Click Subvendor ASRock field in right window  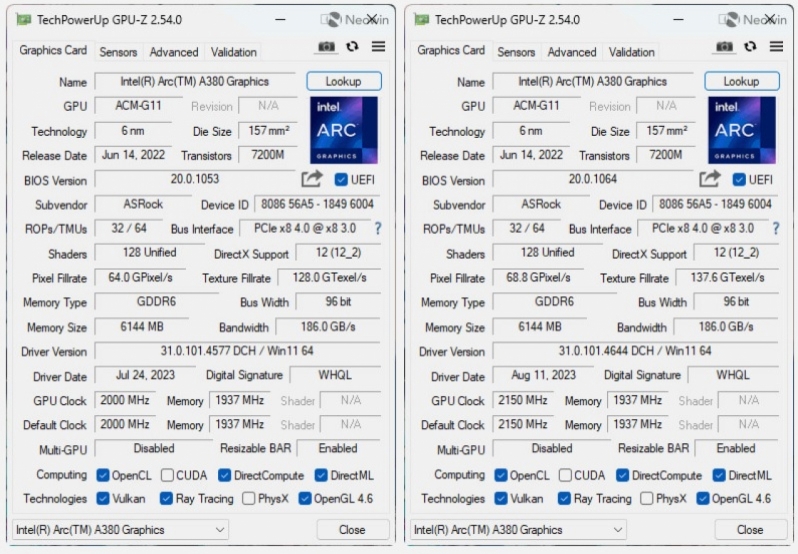coord(541,205)
